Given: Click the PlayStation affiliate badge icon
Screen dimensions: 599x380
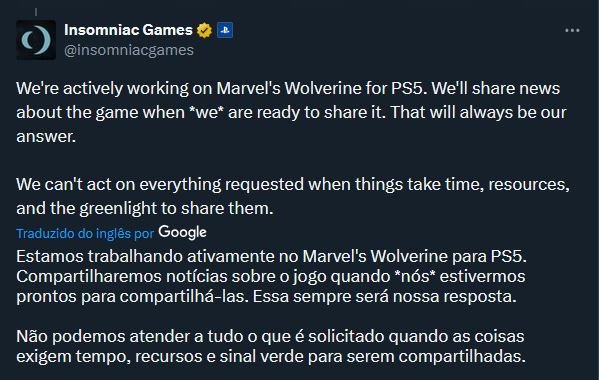Looking at the screenshot, I should [x=225, y=30].
